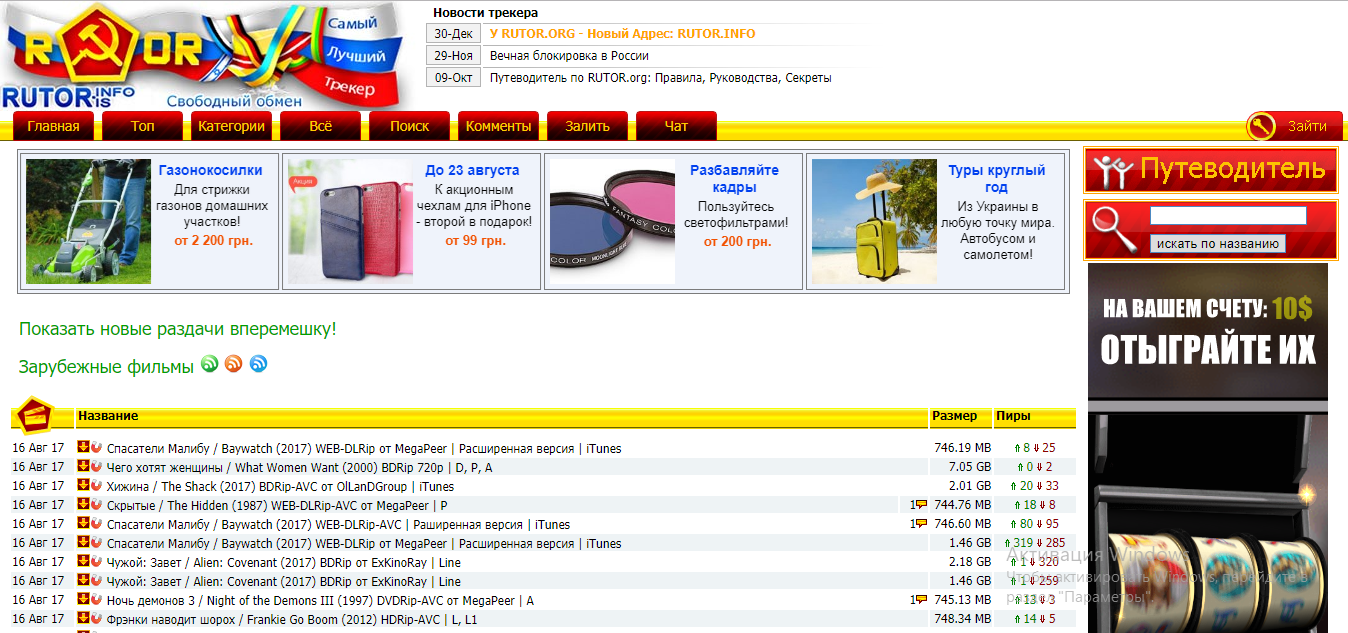Click the key icon beside Зайти
This screenshot has width=1348, height=633.
point(1261,126)
